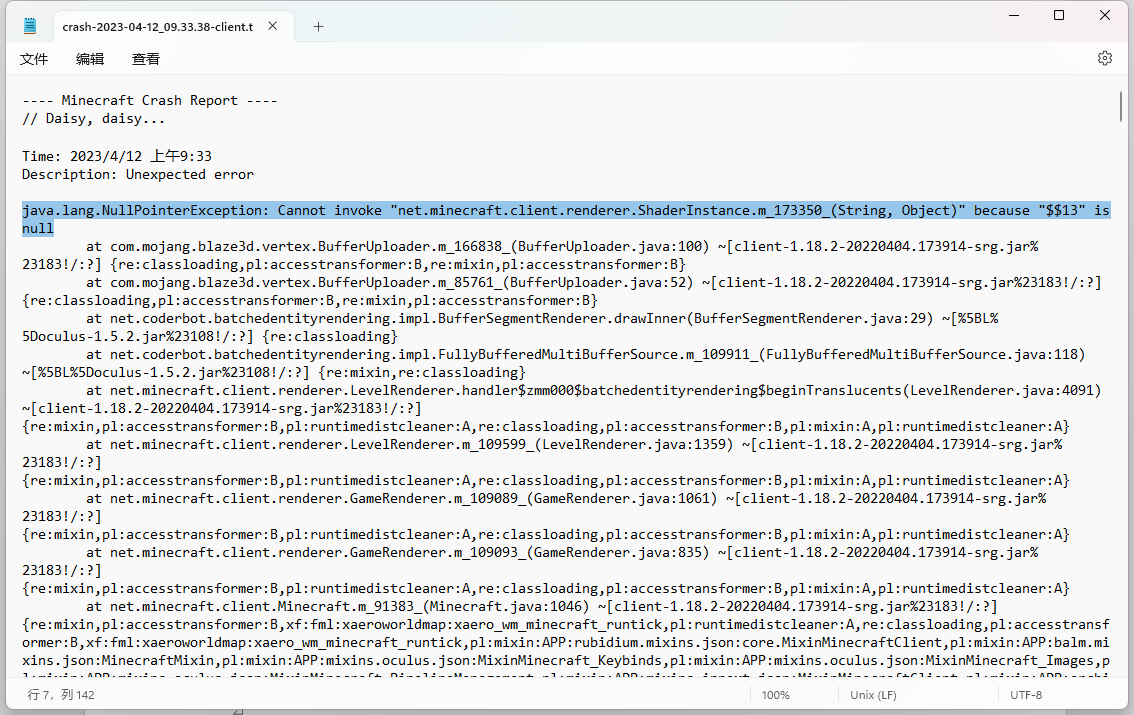
Task: Open the 文件 menu
Action: point(34,59)
